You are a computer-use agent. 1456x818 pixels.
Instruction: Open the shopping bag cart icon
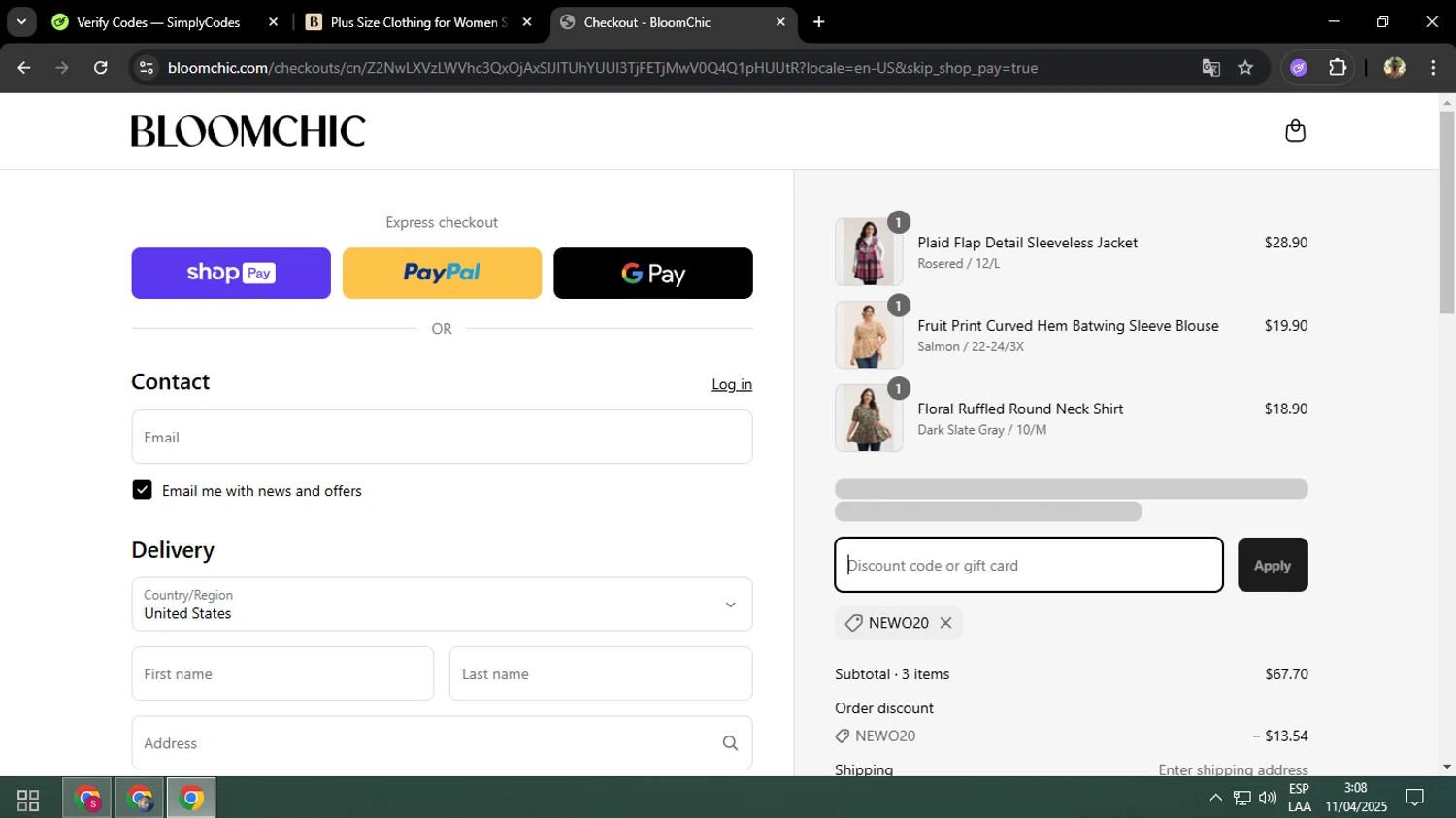[1295, 131]
